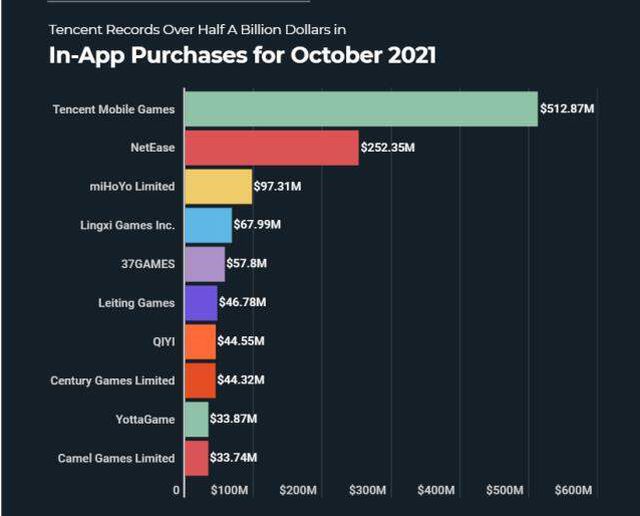Image resolution: width=640 pixels, height=516 pixels.
Task: Click the YottaGame label
Action: coord(145,419)
